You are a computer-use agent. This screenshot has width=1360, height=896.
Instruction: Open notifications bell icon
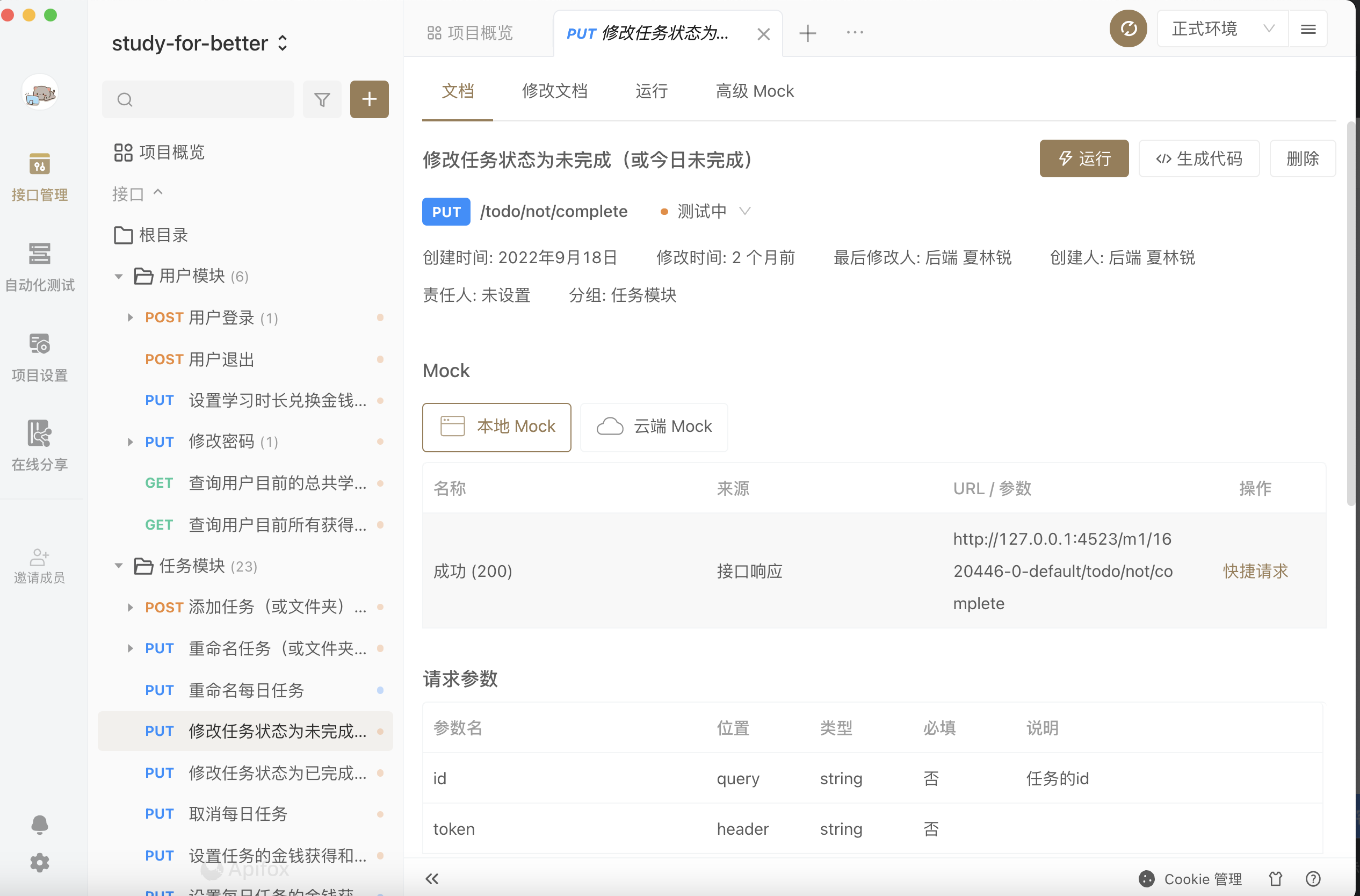coord(39,825)
